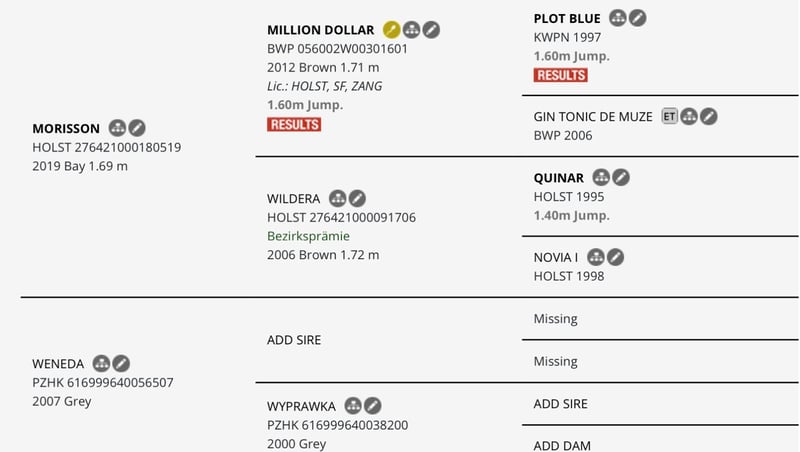800x452 pixels.
Task: Open pedigree icon beside PLOT BLUE
Action: [618, 18]
